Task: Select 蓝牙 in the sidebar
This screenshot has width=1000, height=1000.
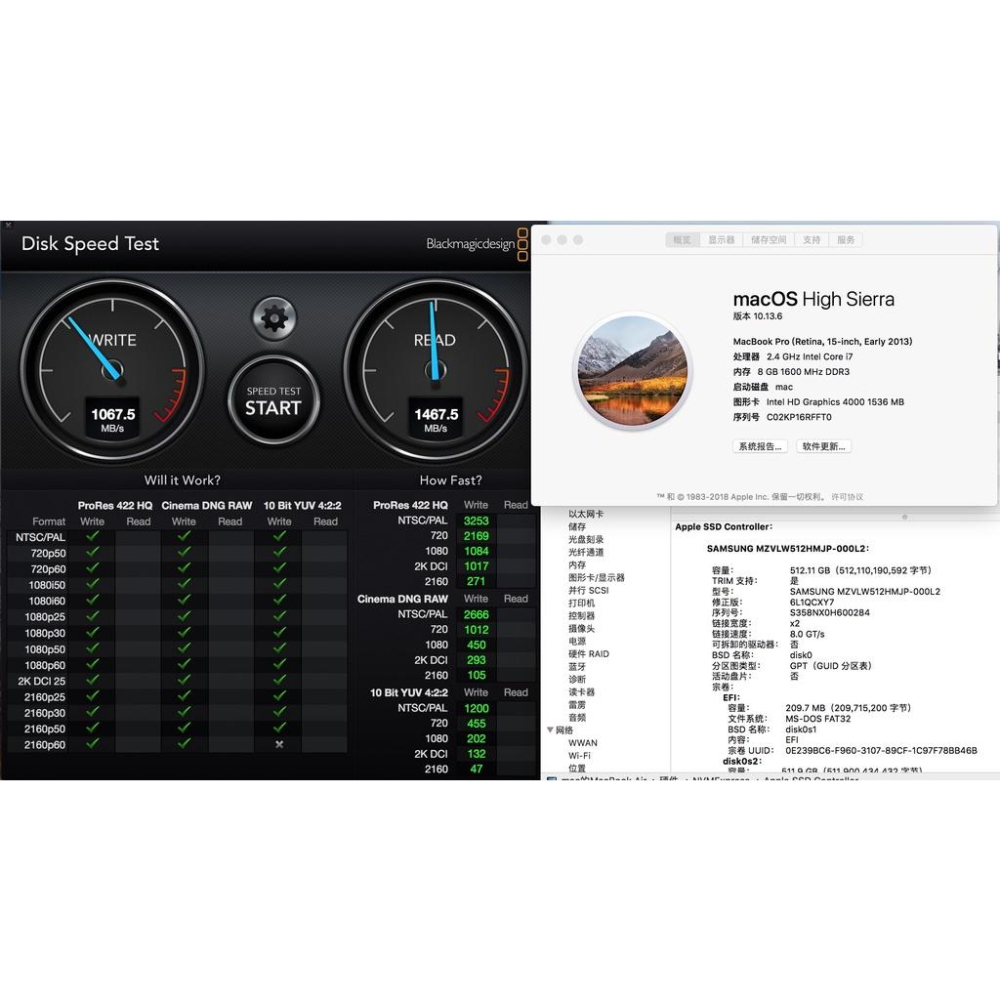Action: tap(577, 667)
